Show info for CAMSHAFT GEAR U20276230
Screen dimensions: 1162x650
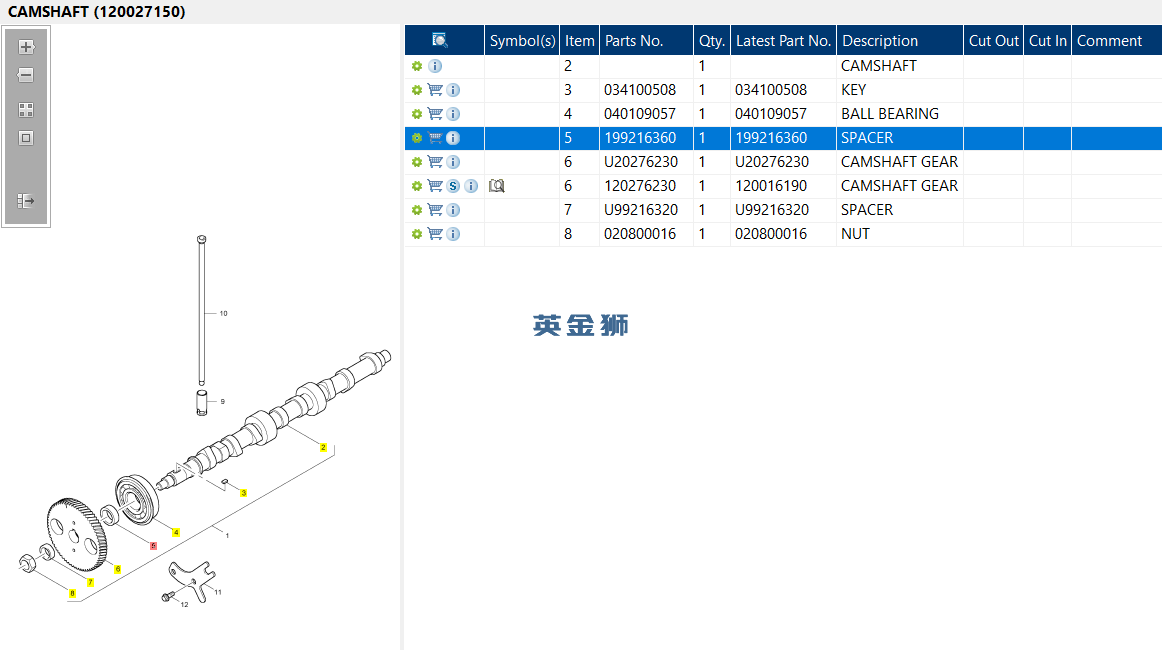[454, 162]
